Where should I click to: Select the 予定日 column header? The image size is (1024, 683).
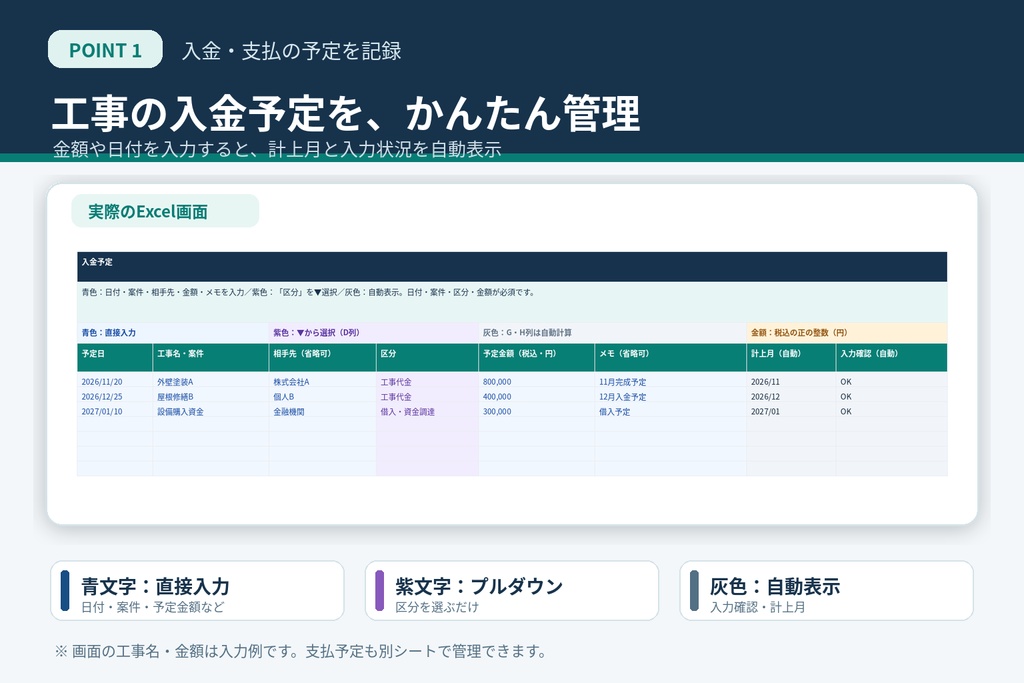click(x=115, y=357)
